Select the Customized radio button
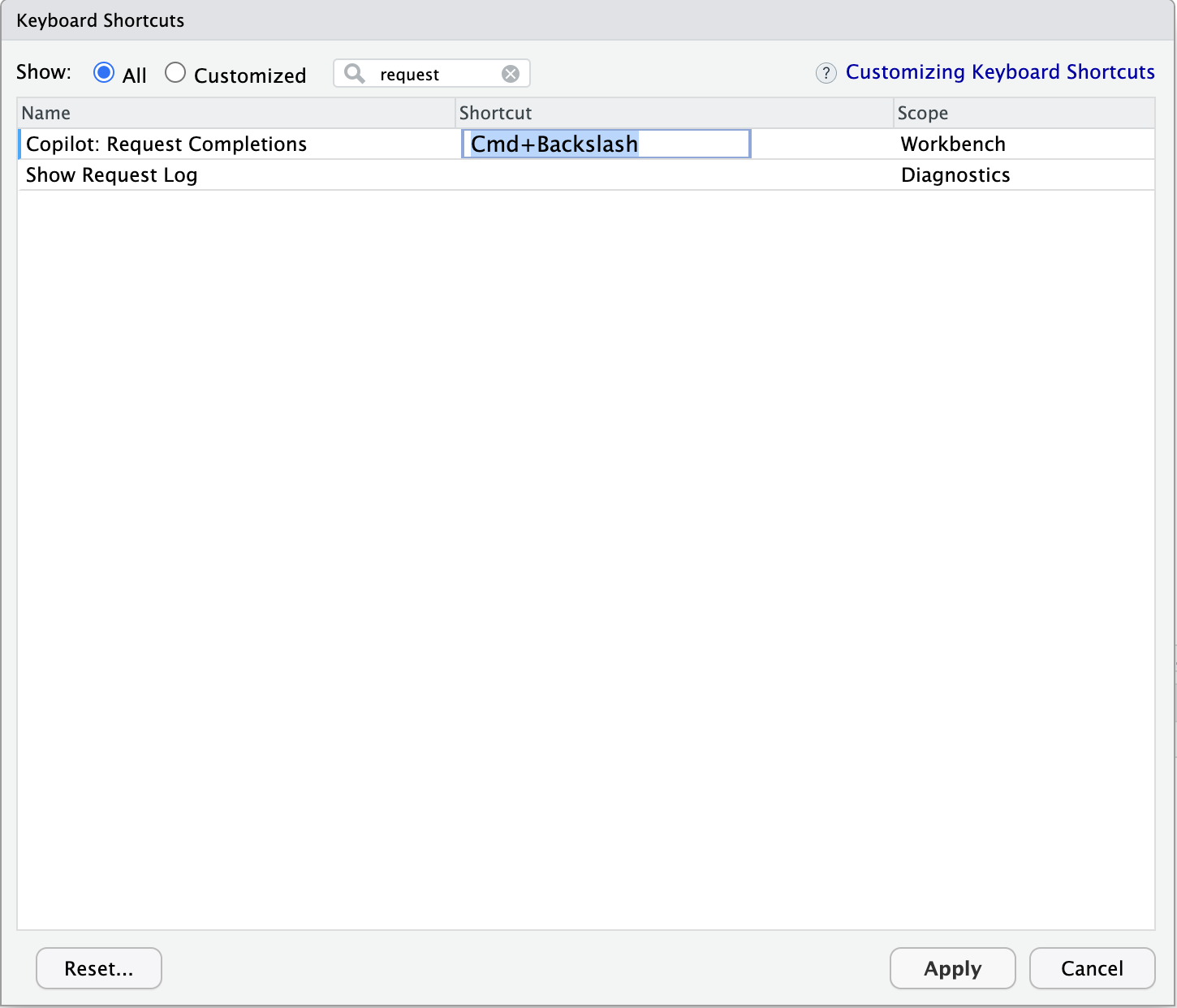The image size is (1177, 1008). pos(175,73)
